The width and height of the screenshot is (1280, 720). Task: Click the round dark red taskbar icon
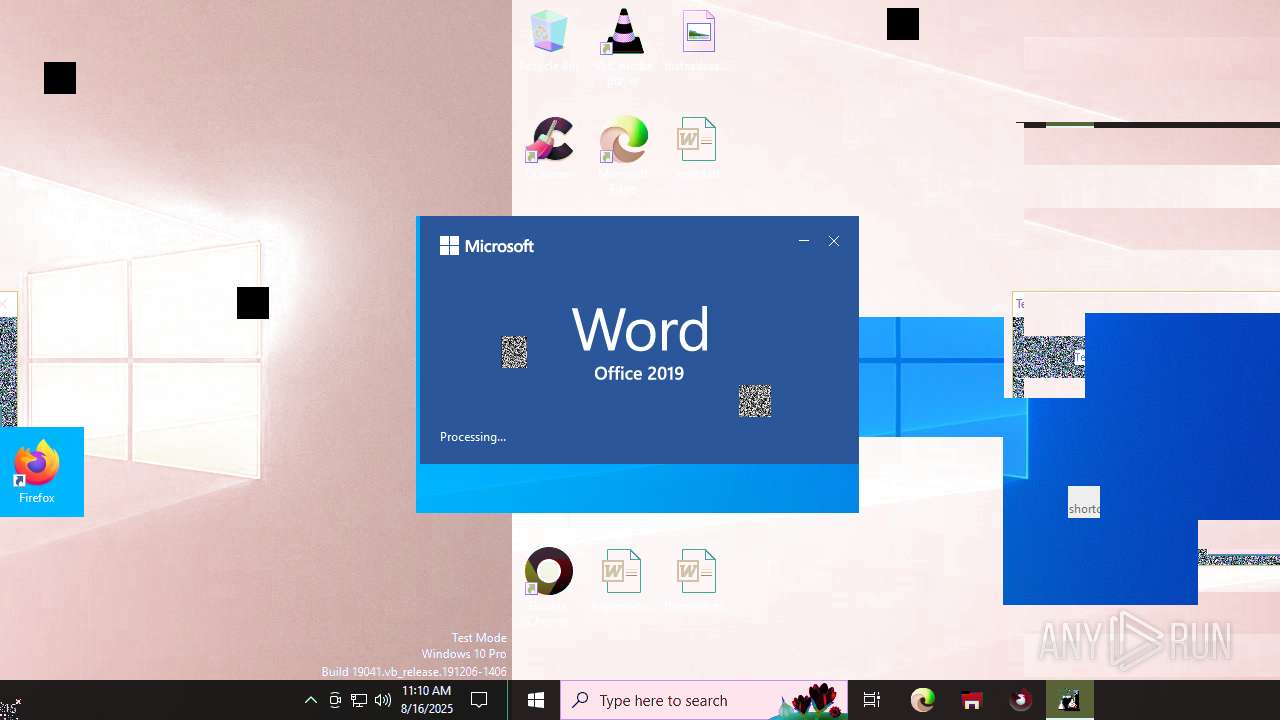pos(1020,700)
